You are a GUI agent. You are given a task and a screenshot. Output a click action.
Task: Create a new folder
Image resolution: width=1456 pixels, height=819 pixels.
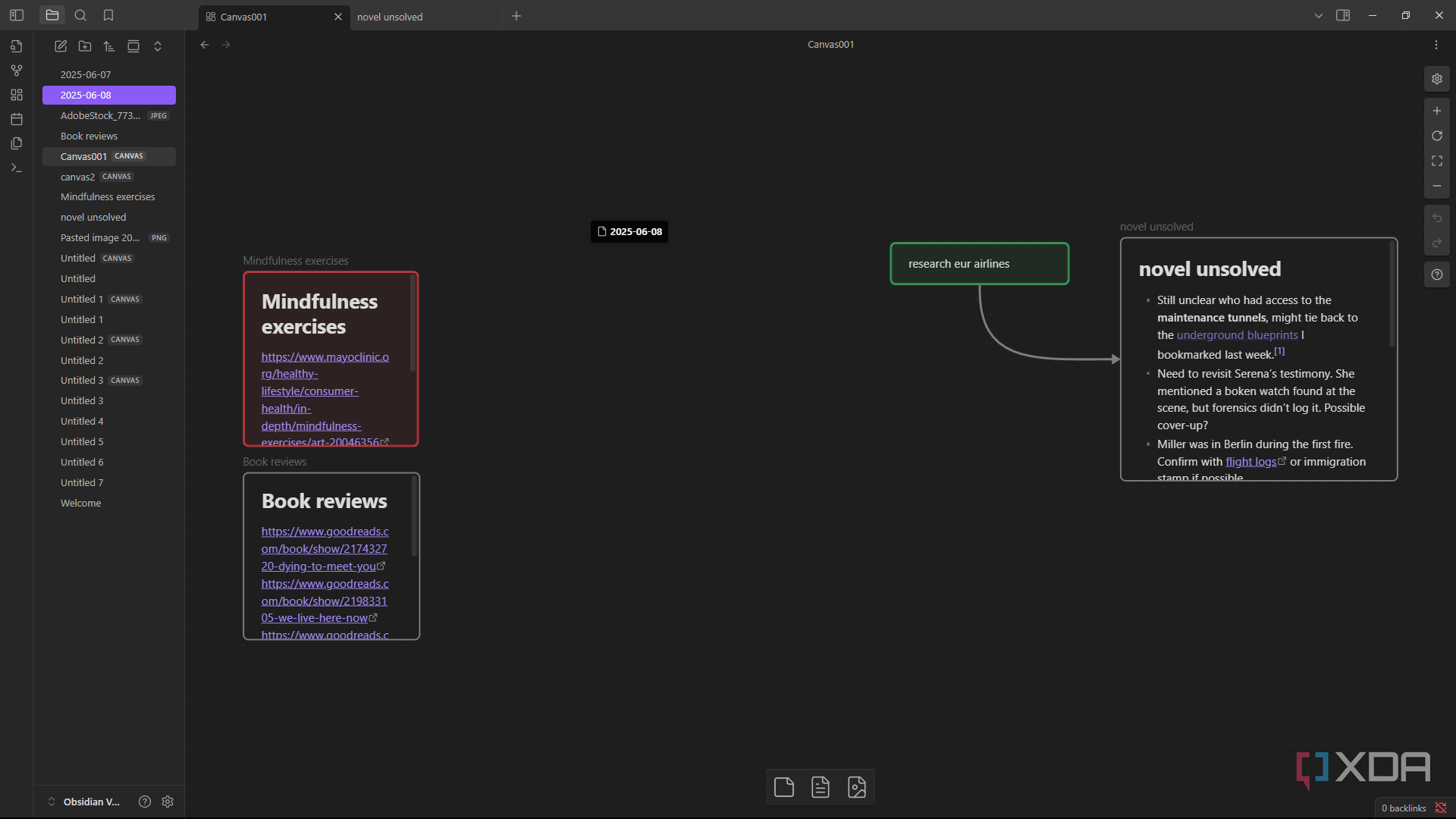click(x=85, y=46)
